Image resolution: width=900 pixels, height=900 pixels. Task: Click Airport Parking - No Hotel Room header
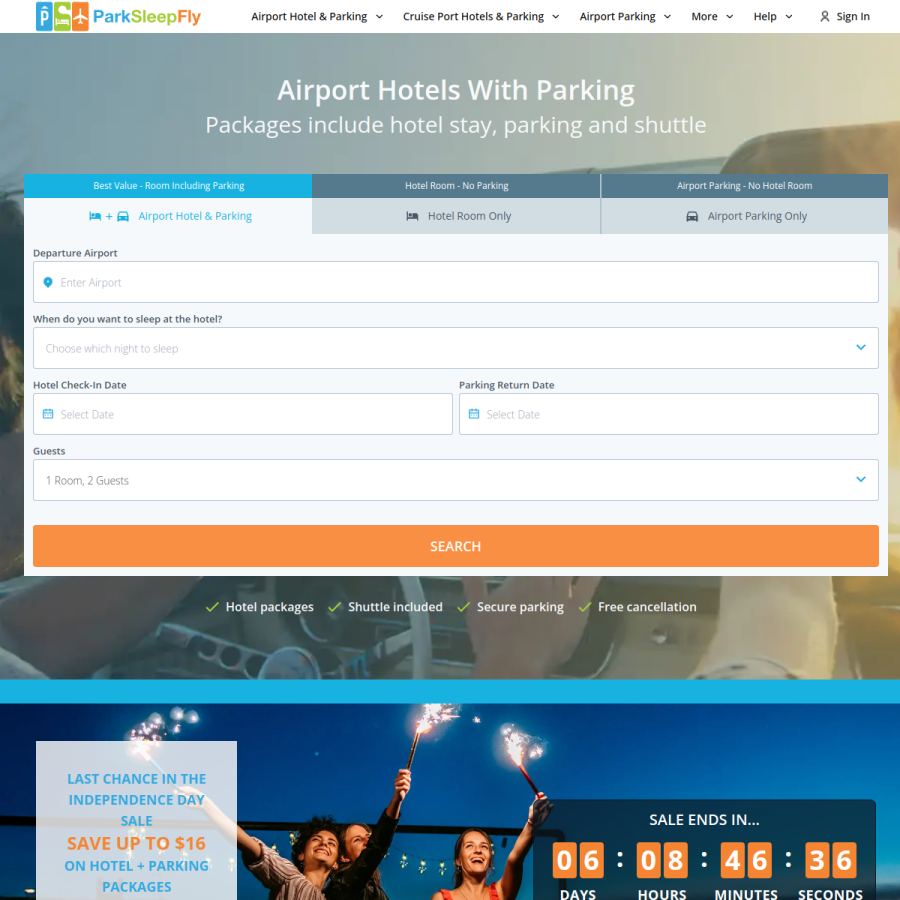(x=744, y=186)
